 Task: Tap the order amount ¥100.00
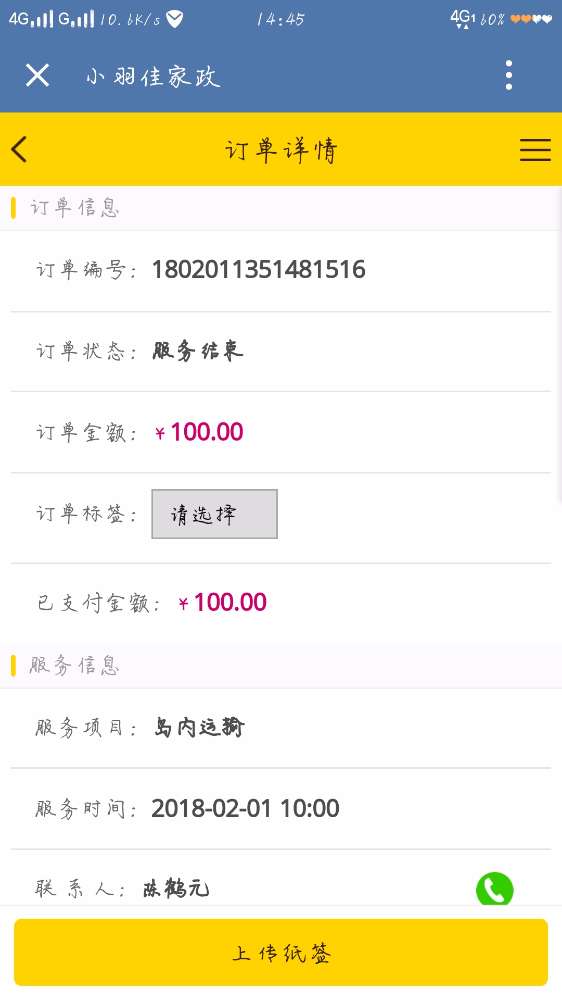[199, 432]
